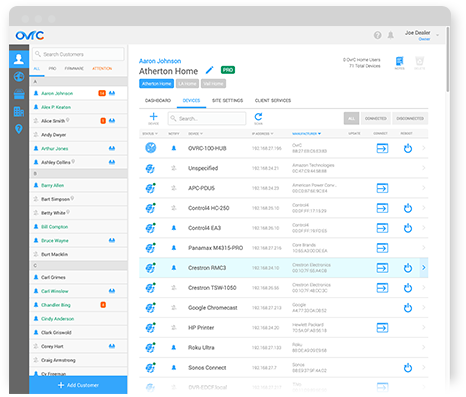Click the Search Customers input field
Viewport: 466px width, 397px height.
(78, 54)
